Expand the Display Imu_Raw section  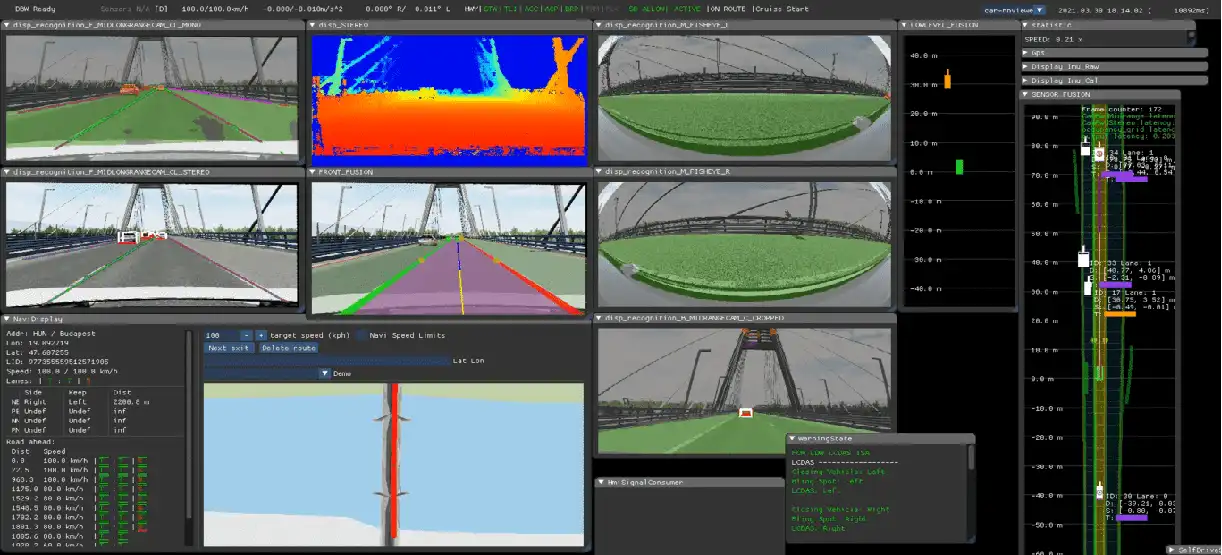1025,66
